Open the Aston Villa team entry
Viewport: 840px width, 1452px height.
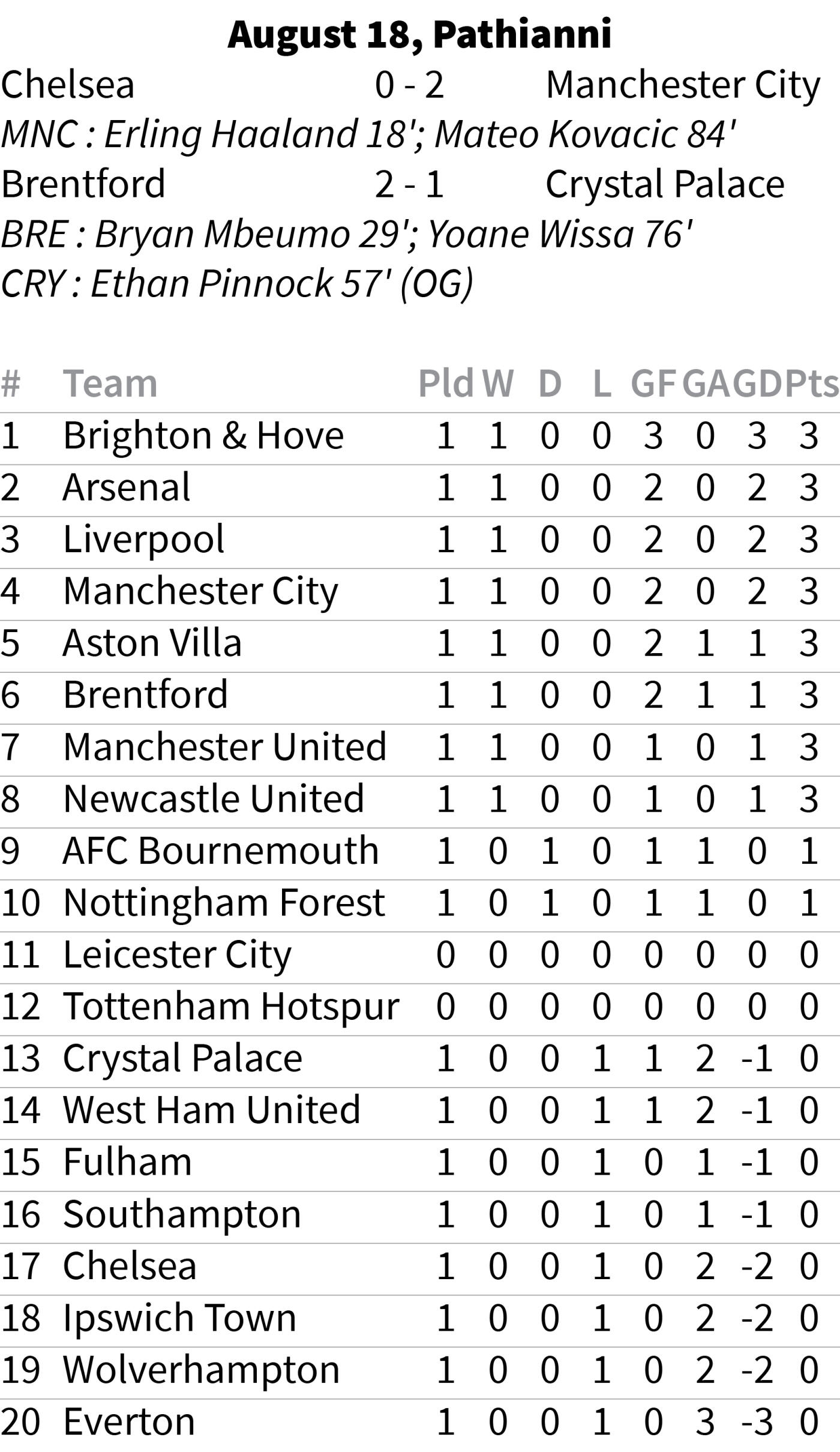[152, 643]
